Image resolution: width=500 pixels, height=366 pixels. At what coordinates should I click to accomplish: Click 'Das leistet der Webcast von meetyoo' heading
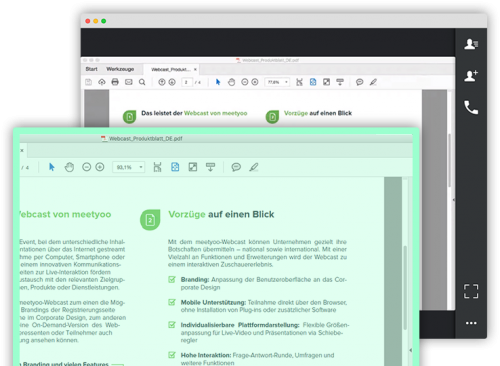coord(194,113)
